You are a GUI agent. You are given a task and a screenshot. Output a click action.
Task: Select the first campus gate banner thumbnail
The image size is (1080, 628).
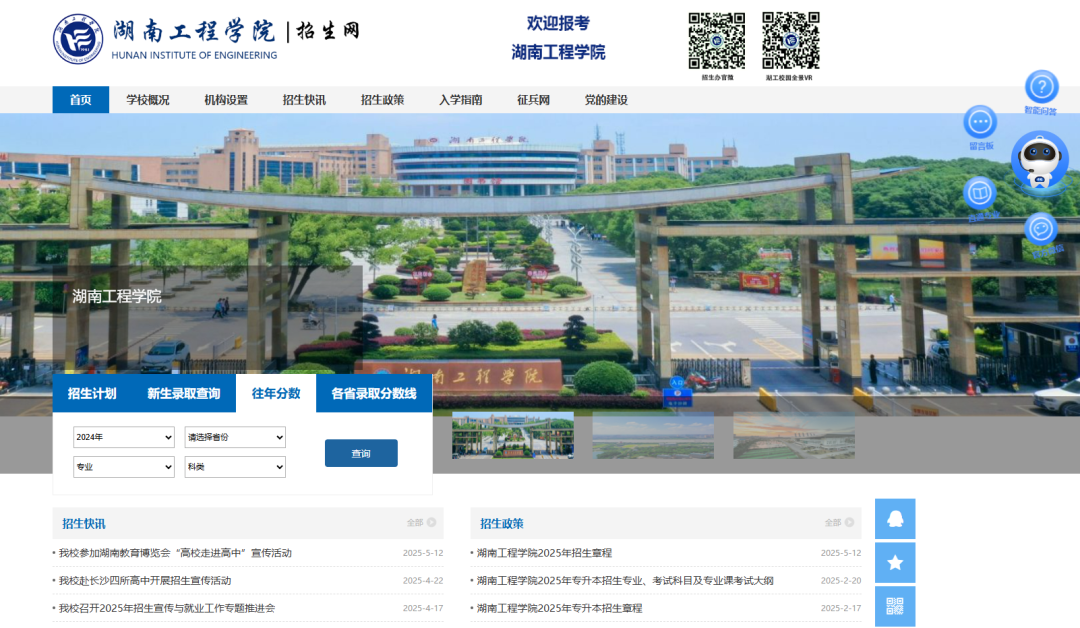point(513,435)
